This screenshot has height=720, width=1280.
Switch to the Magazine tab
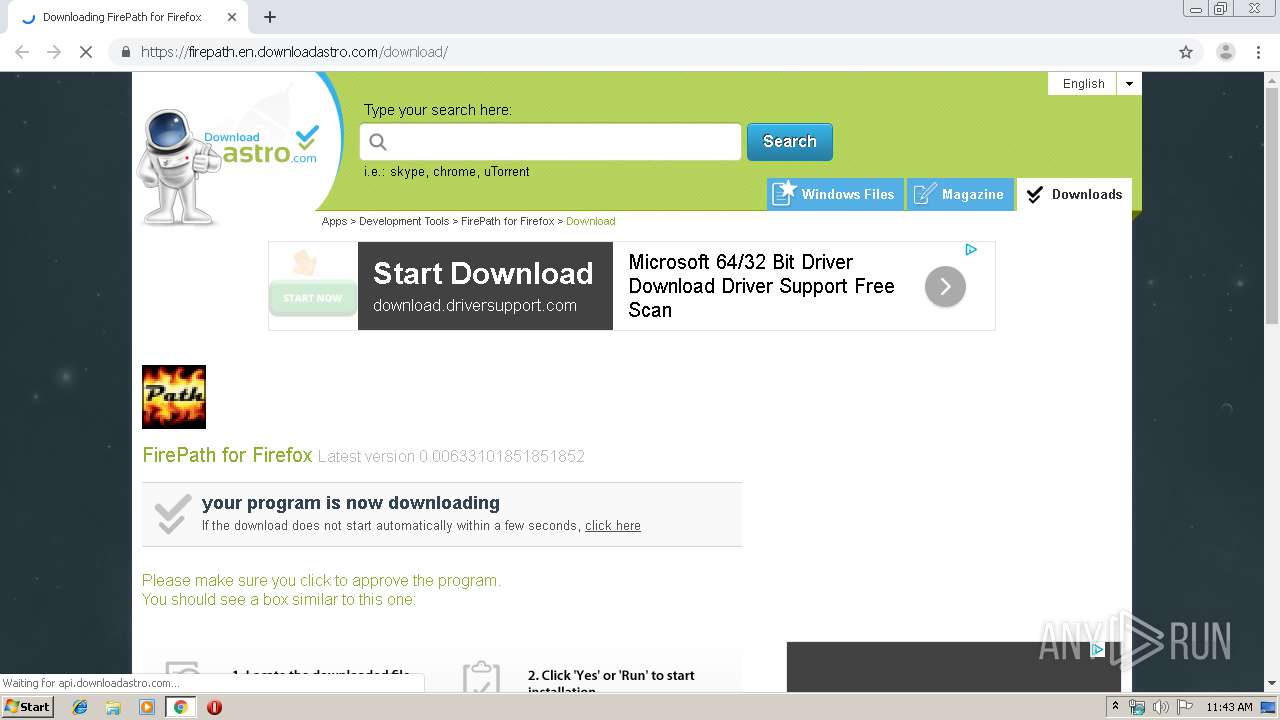pos(960,194)
